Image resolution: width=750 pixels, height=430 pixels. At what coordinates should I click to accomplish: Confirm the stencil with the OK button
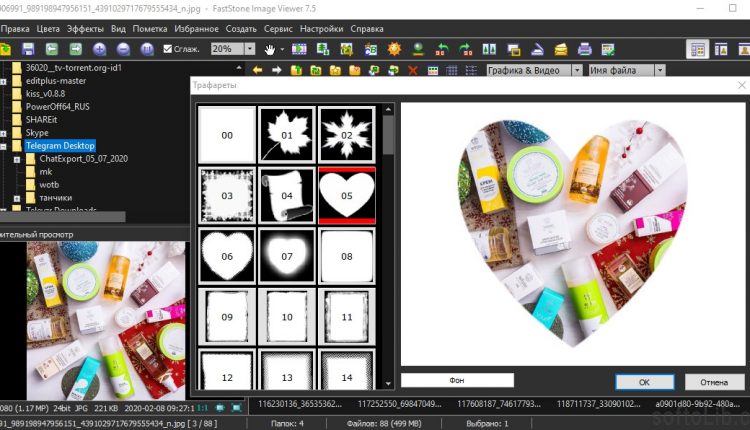point(644,382)
